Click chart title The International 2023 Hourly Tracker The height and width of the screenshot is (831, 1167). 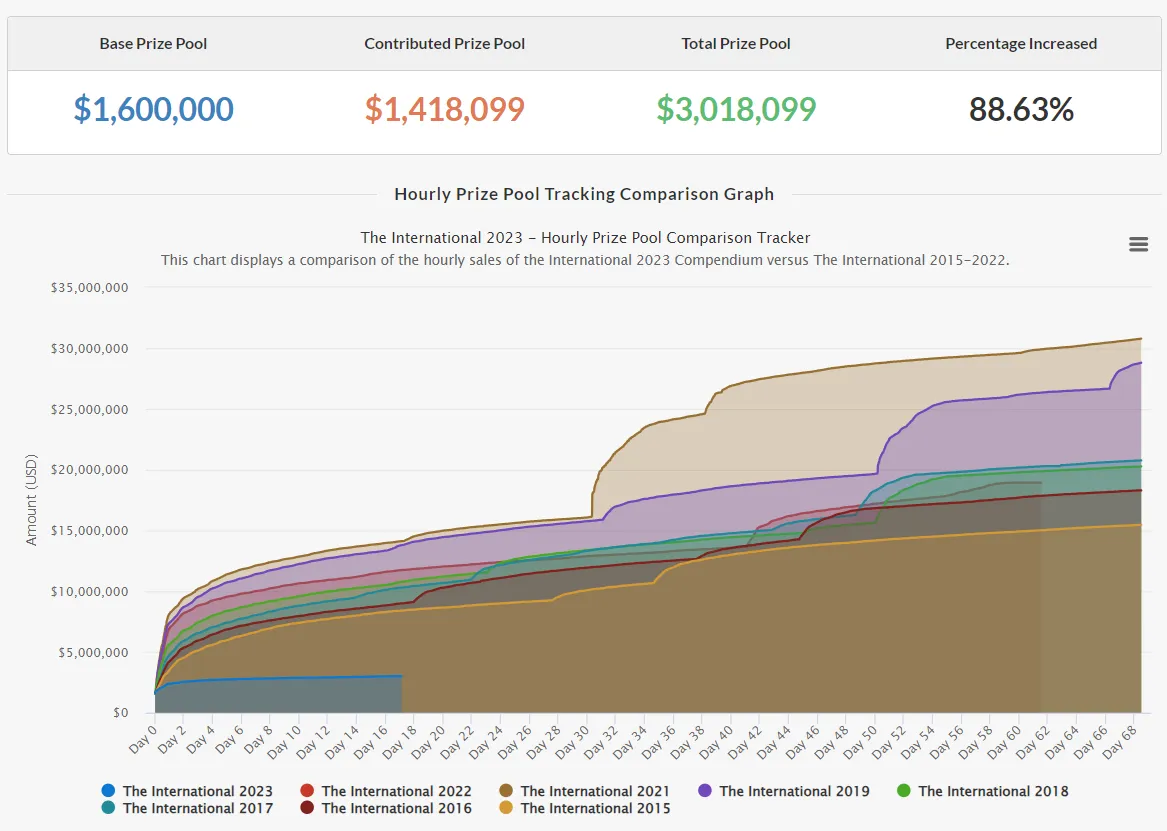585,237
